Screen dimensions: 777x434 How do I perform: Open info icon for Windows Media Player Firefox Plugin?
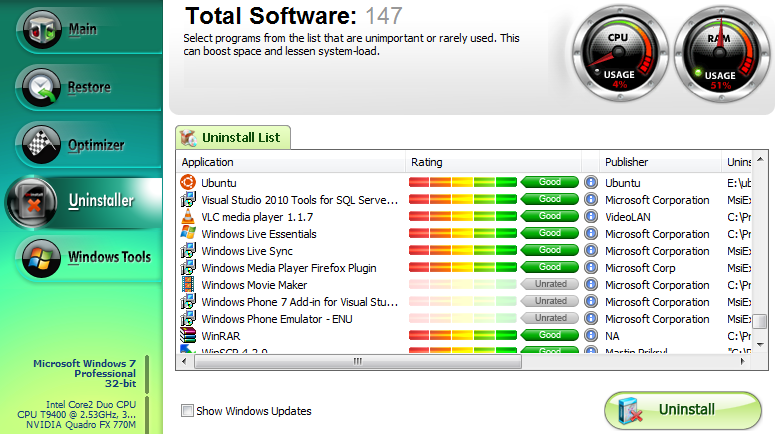pyautogui.click(x=591, y=268)
